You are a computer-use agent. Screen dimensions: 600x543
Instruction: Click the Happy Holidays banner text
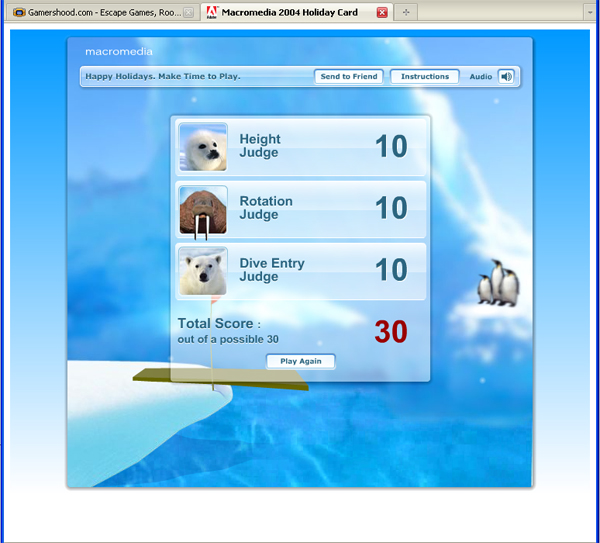click(x=163, y=77)
